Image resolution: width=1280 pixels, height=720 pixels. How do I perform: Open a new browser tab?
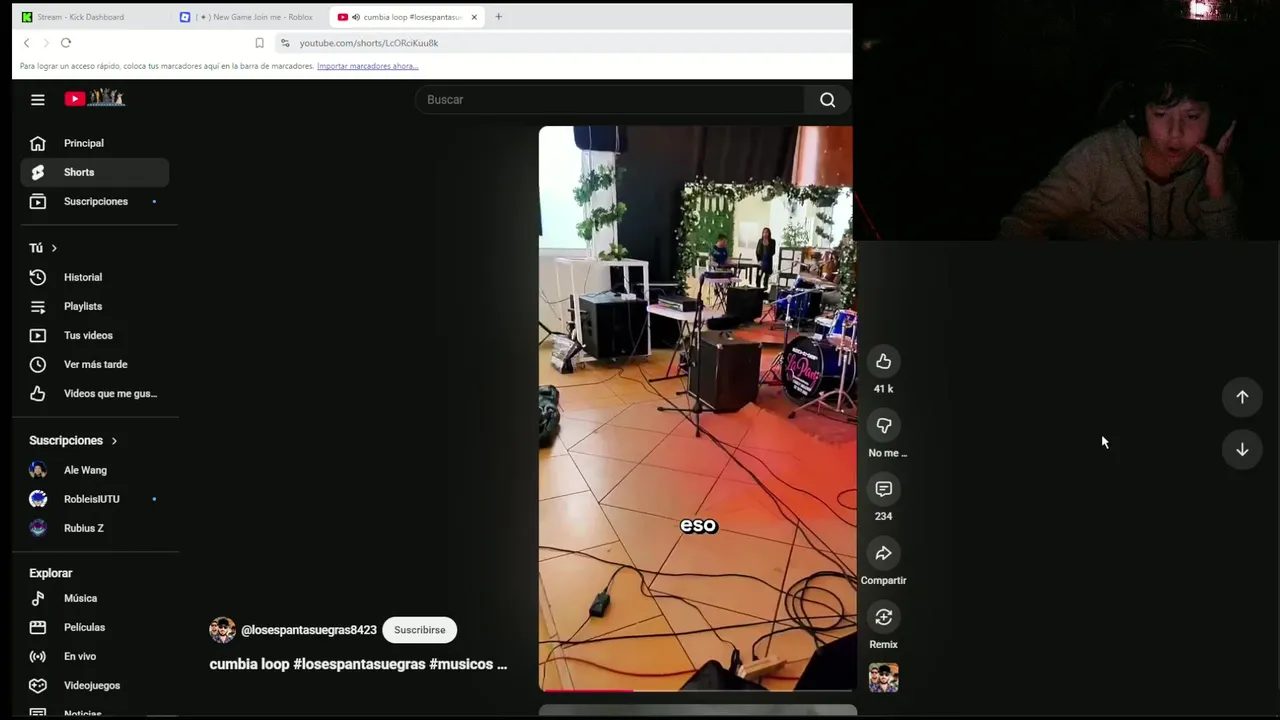pos(498,17)
